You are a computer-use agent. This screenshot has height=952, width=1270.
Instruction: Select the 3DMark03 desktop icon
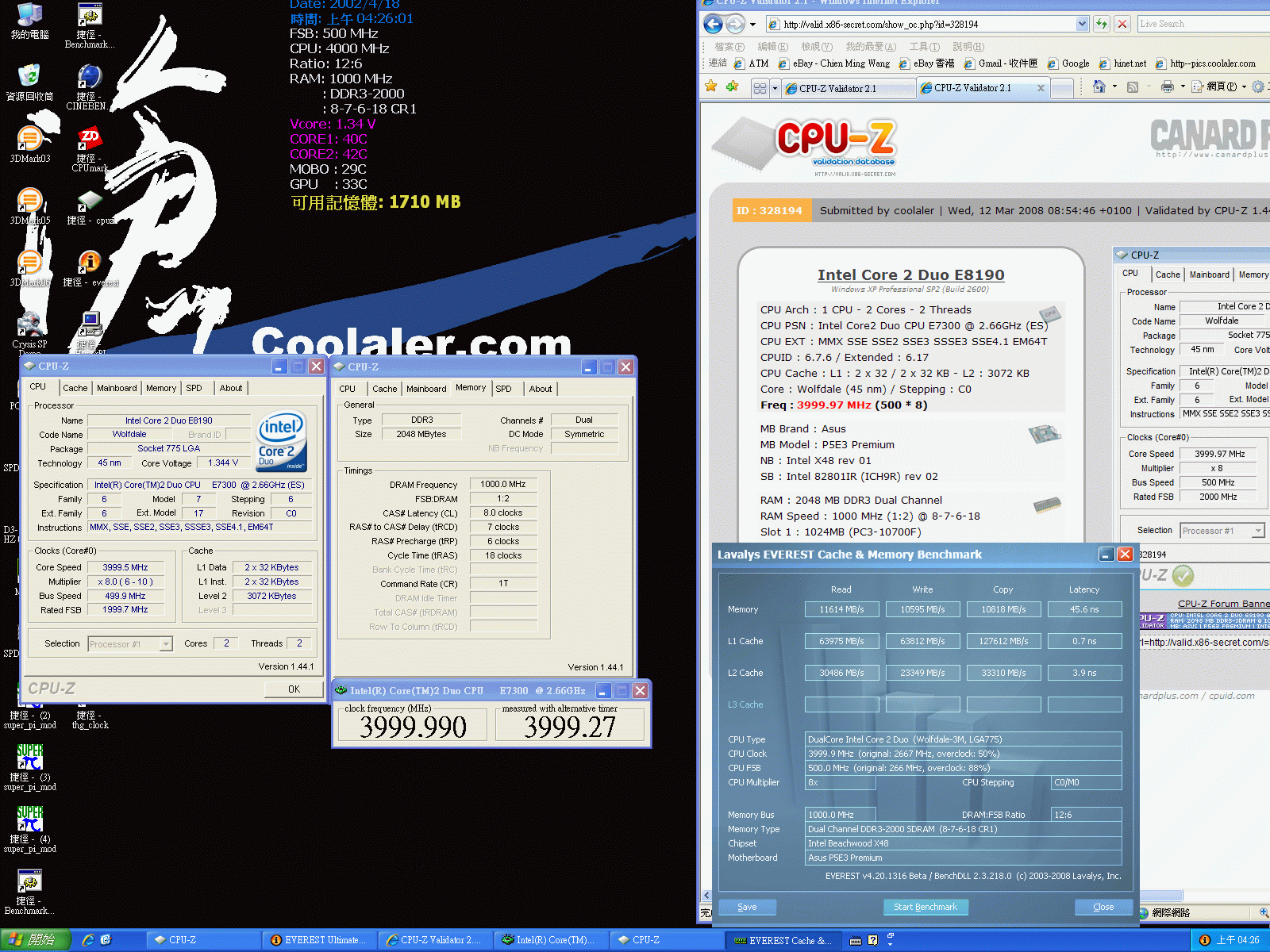[x=29, y=144]
